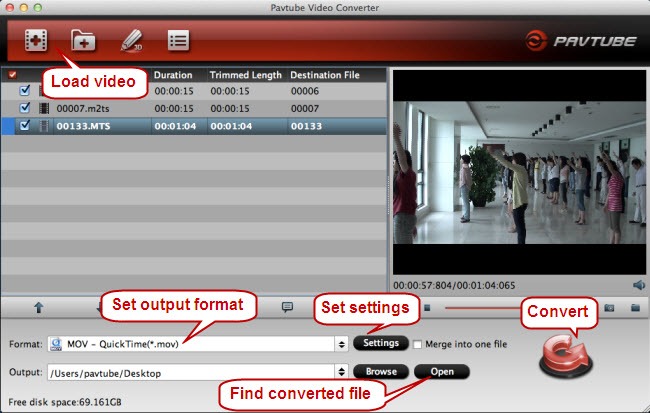The width and height of the screenshot is (650, 413).
Task: Select the 00007.m2ts file row
Action: [x=194, y=109]
